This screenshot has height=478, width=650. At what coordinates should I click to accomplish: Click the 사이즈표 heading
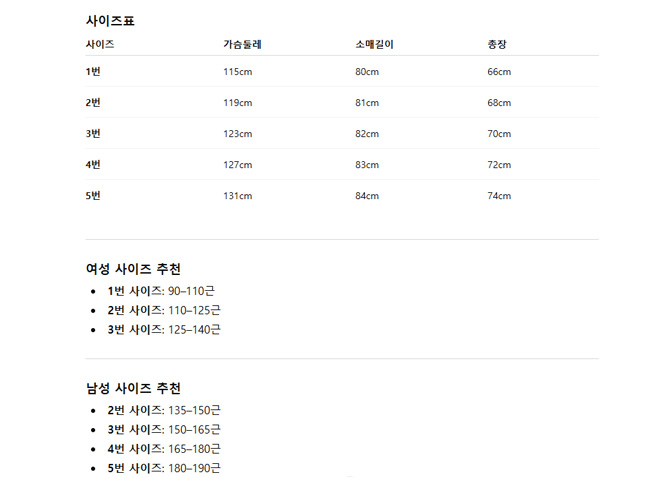(111, 20)
